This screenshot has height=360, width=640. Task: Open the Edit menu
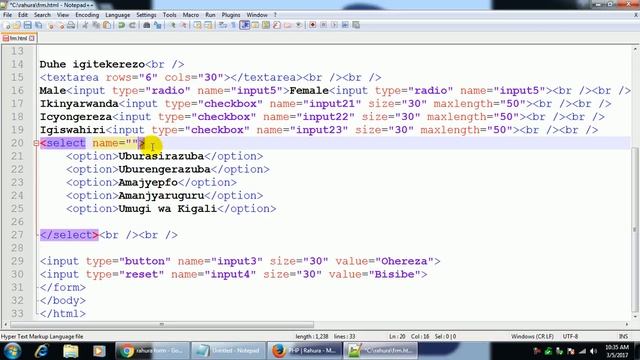[23, 15]
